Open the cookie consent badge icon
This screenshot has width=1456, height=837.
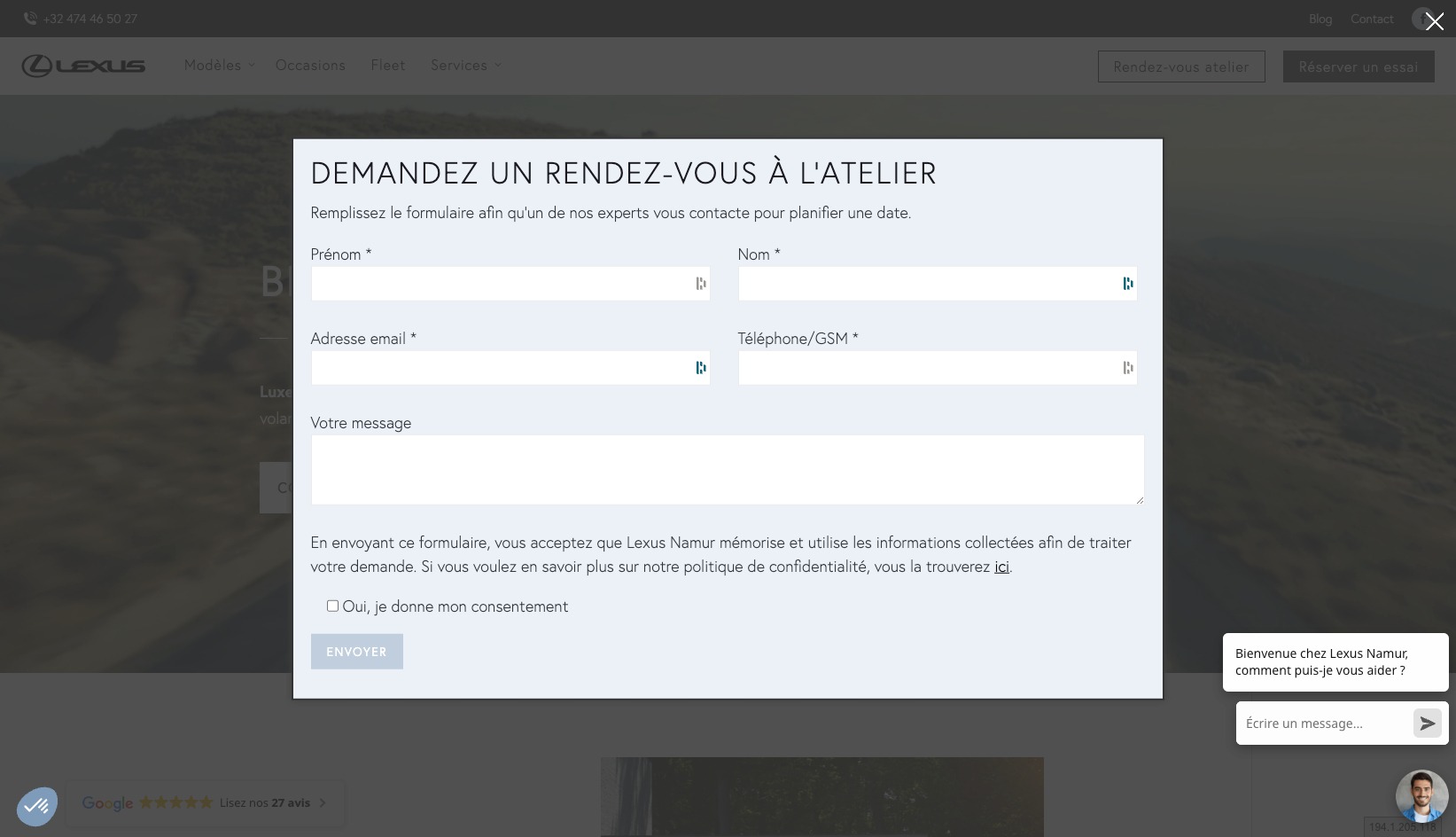37,807
